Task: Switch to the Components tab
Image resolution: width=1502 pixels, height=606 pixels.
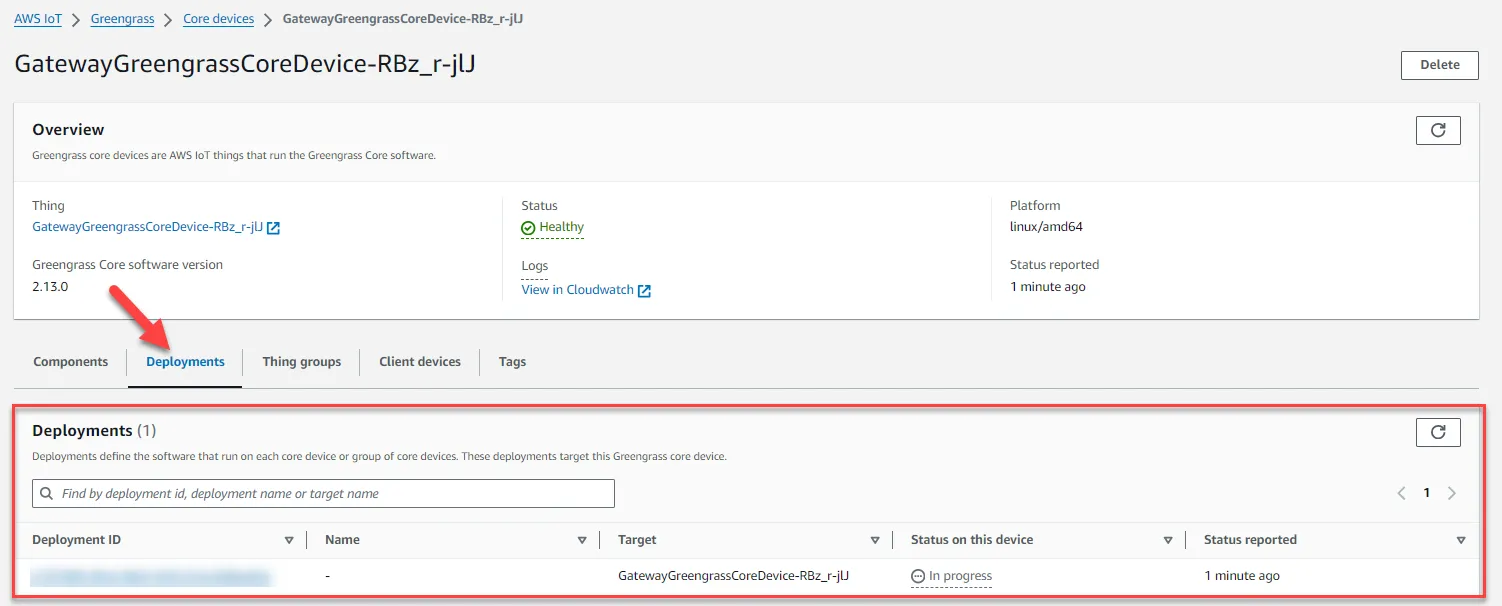Action: coord(71,362)
